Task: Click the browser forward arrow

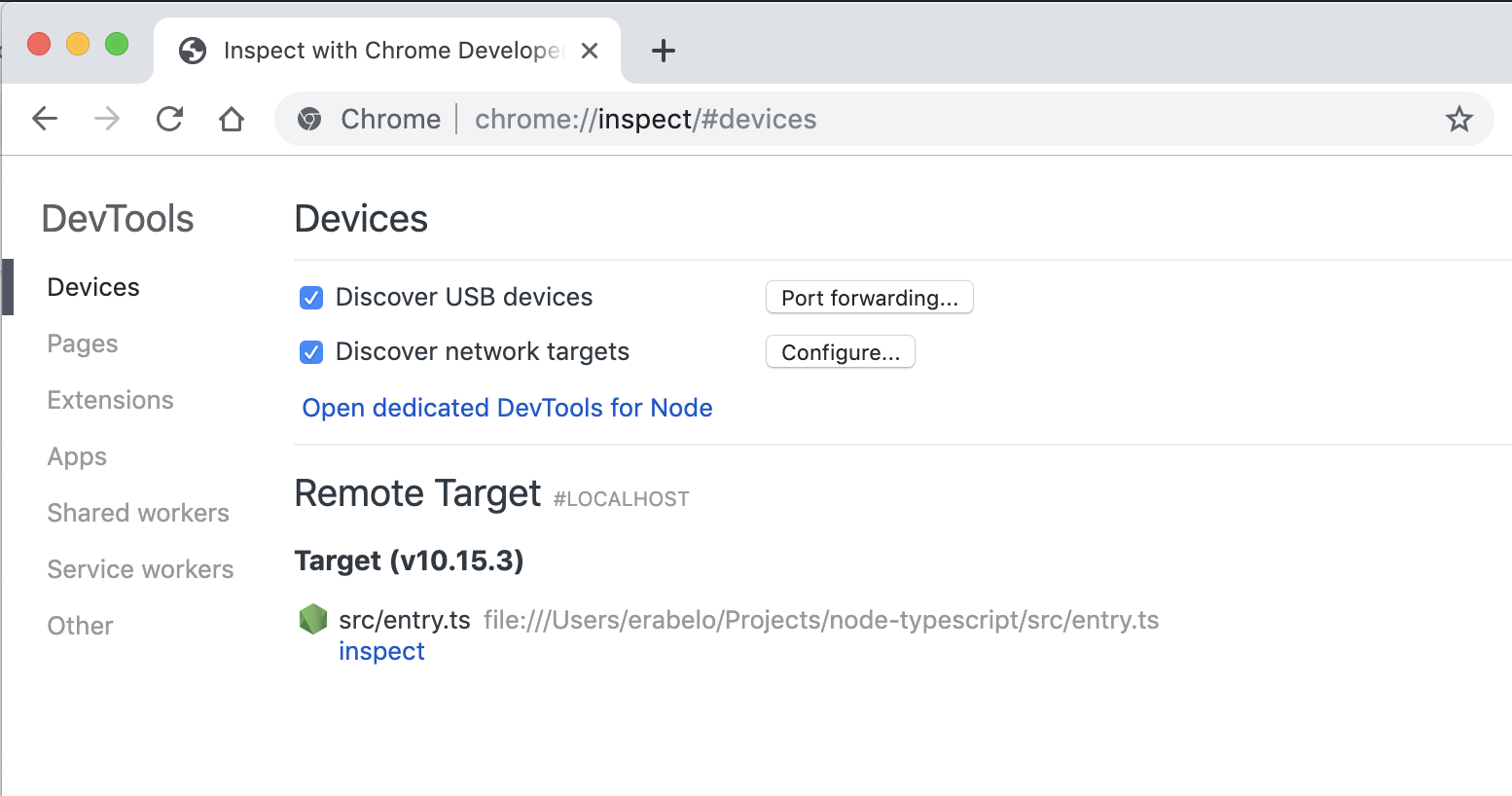Action: [x=107, y=119]
